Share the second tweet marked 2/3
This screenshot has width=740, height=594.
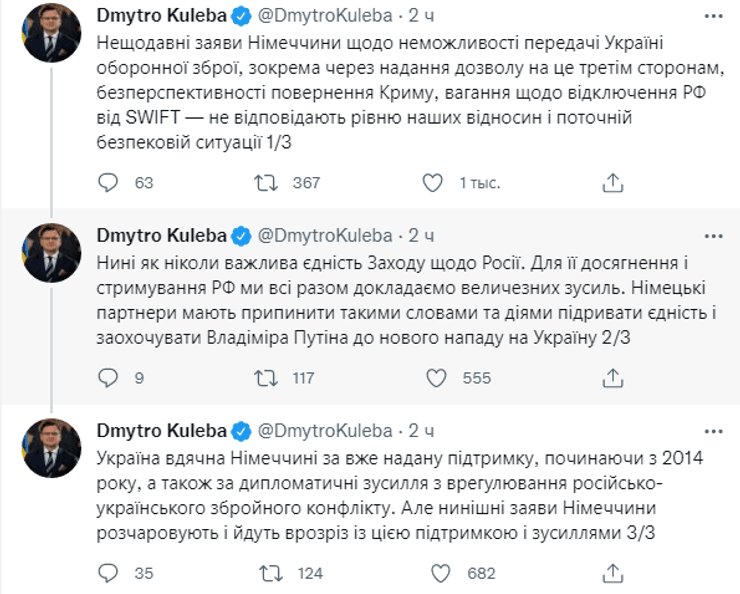tap(612, 378)
